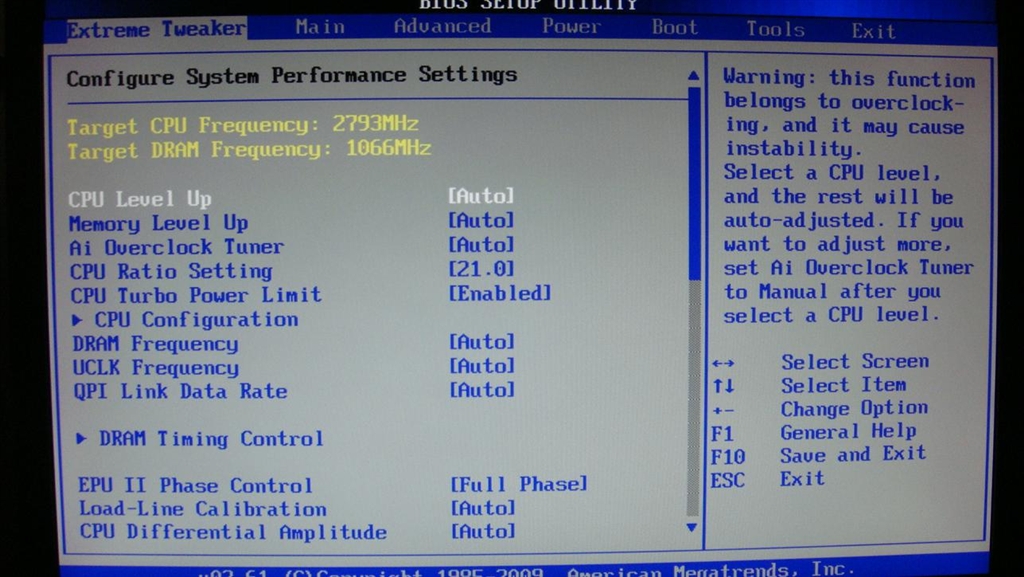The width and height of the screenshot is (1024, 577).
Task: Select Memory Level Up option
Action: [x=159, y=223]
